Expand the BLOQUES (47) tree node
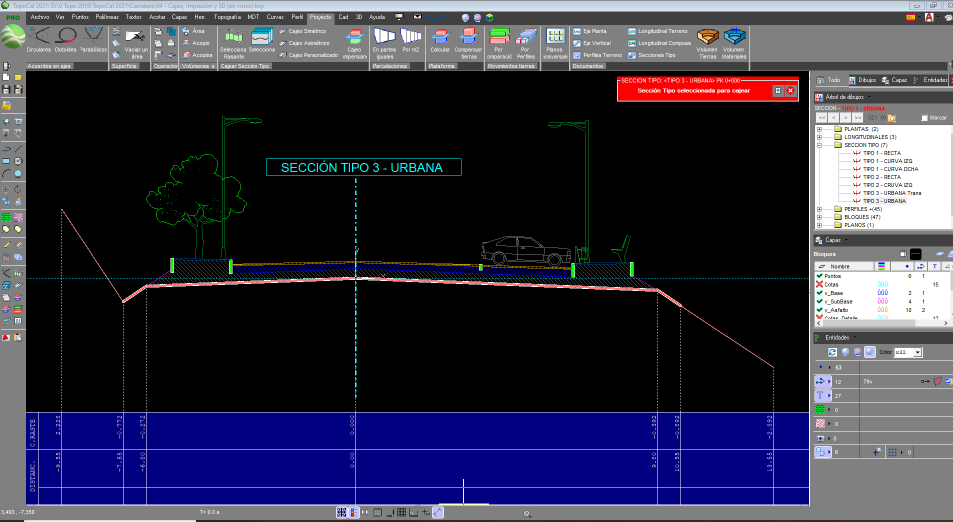The width and height of the screenshot is (953, 522). click(820, 216)
